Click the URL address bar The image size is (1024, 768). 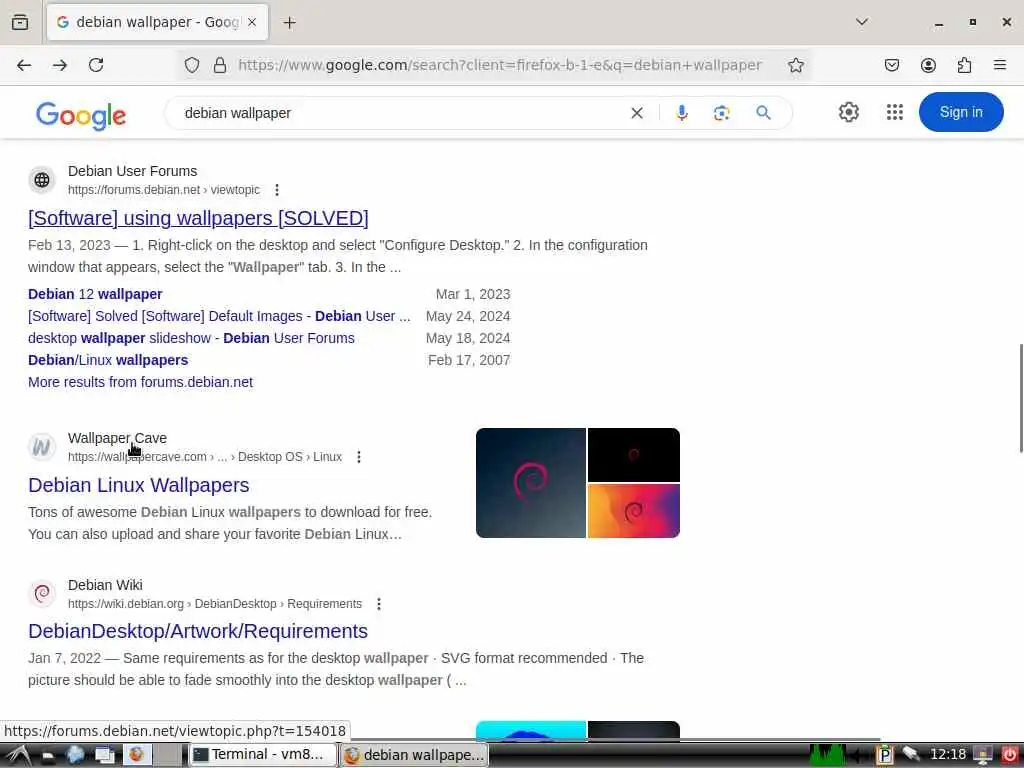click(x=499, y=65)
